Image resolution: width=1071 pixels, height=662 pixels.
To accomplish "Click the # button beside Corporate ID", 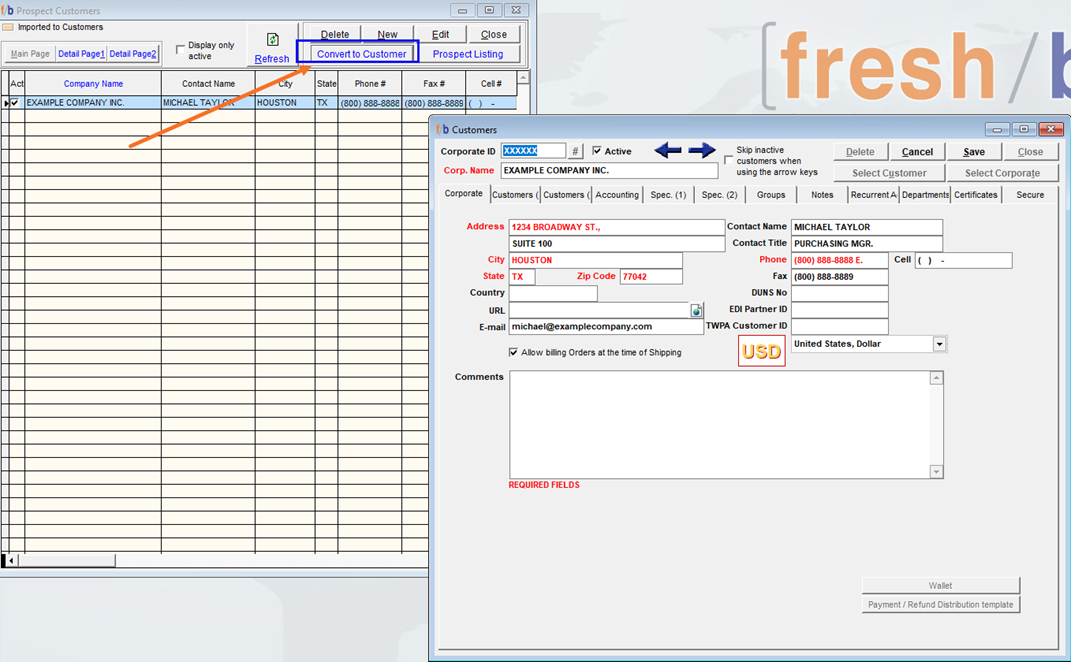I will click(x=575, y=152).
